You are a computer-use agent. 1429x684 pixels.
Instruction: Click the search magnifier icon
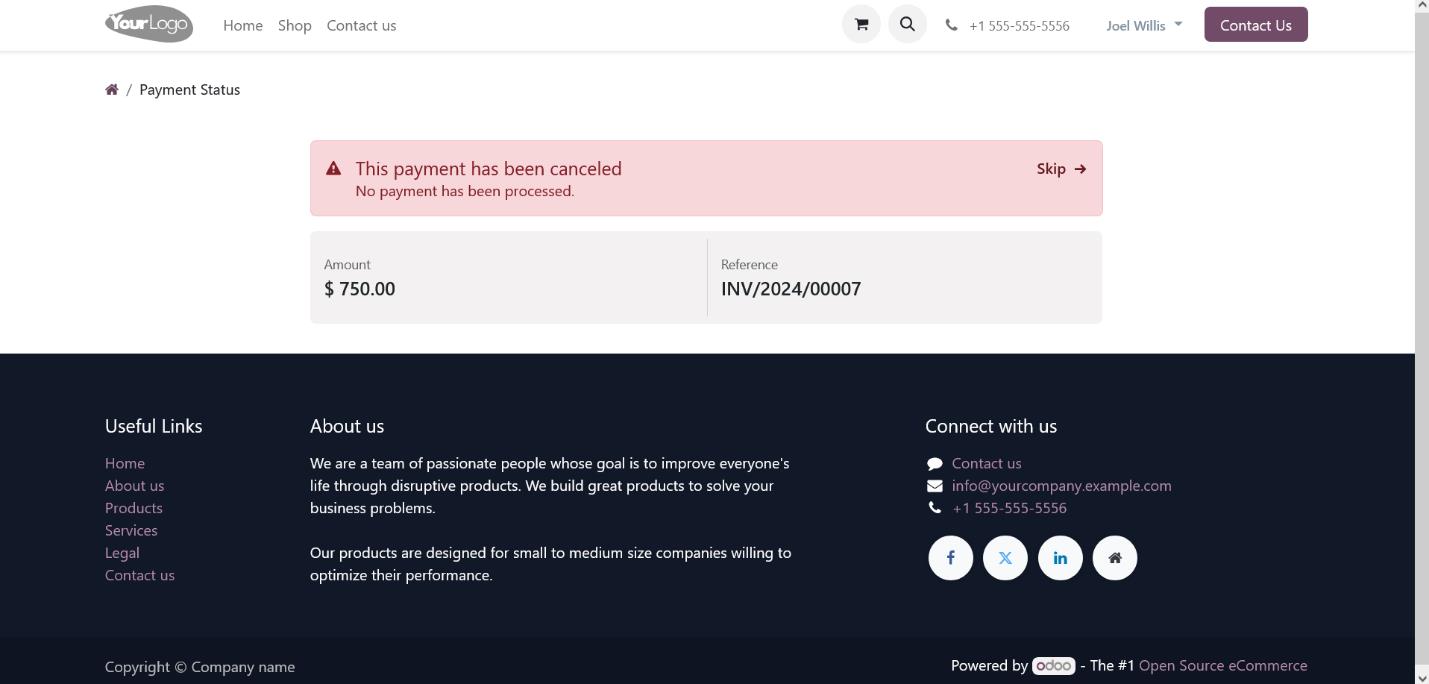pos(907,25)
